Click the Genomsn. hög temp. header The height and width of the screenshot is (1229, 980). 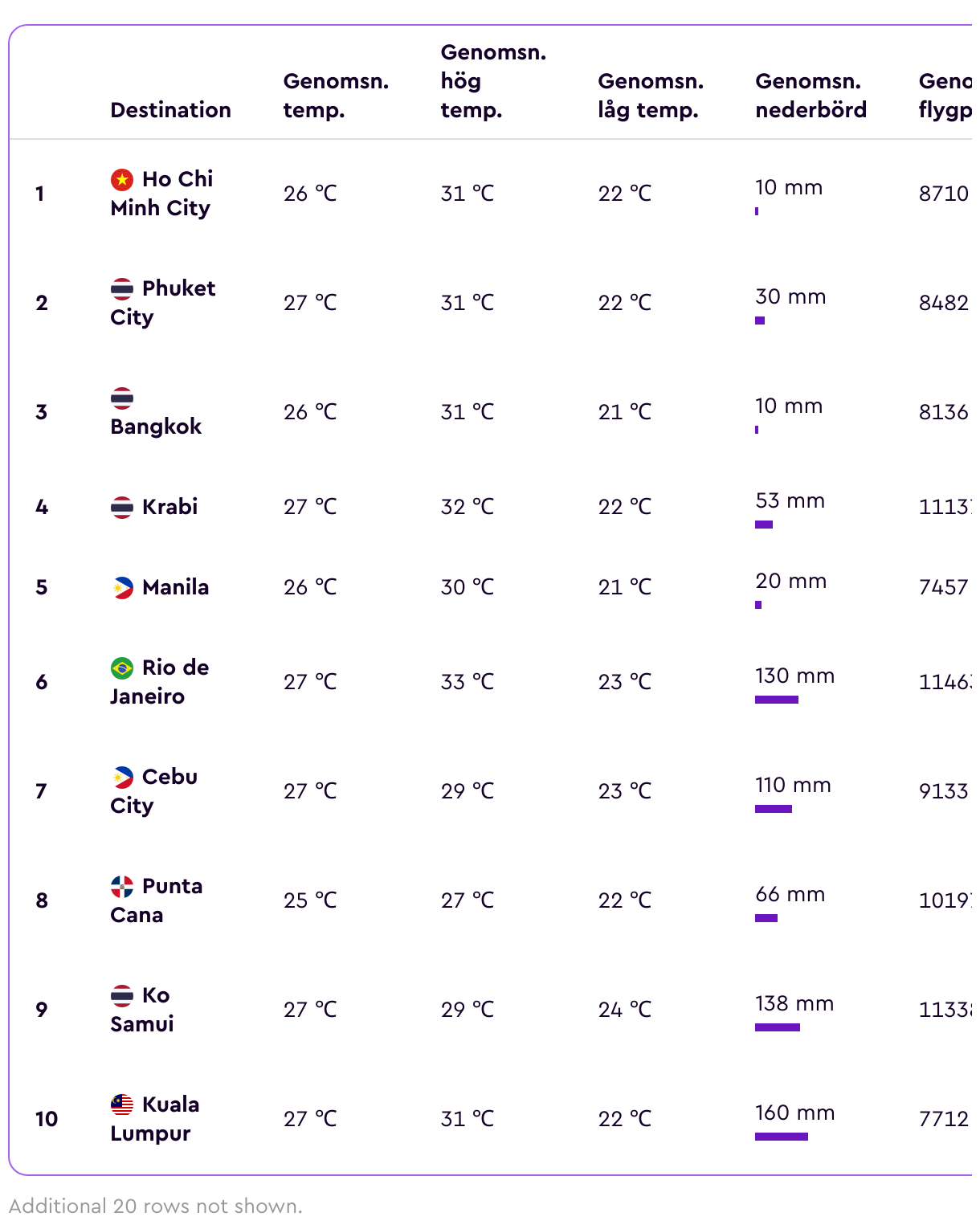coord(493,81)
